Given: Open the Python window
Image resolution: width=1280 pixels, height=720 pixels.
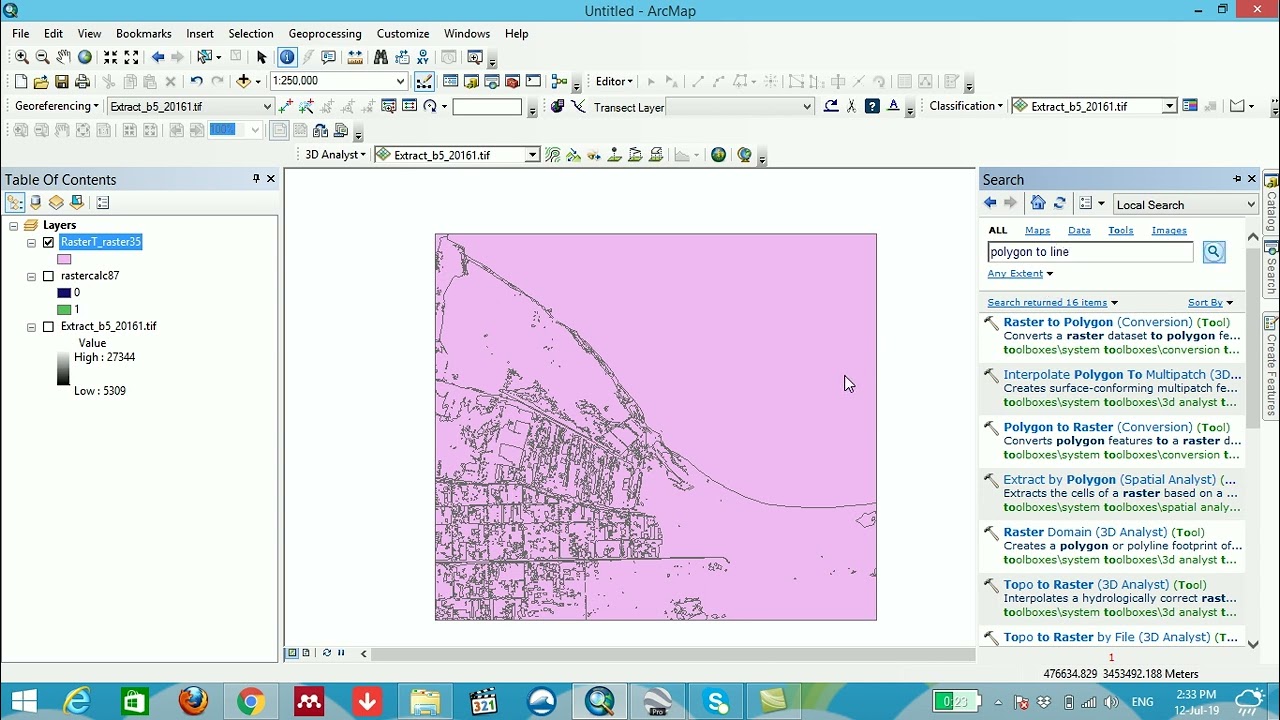Looking at the screenshot, I should [533, 81].
